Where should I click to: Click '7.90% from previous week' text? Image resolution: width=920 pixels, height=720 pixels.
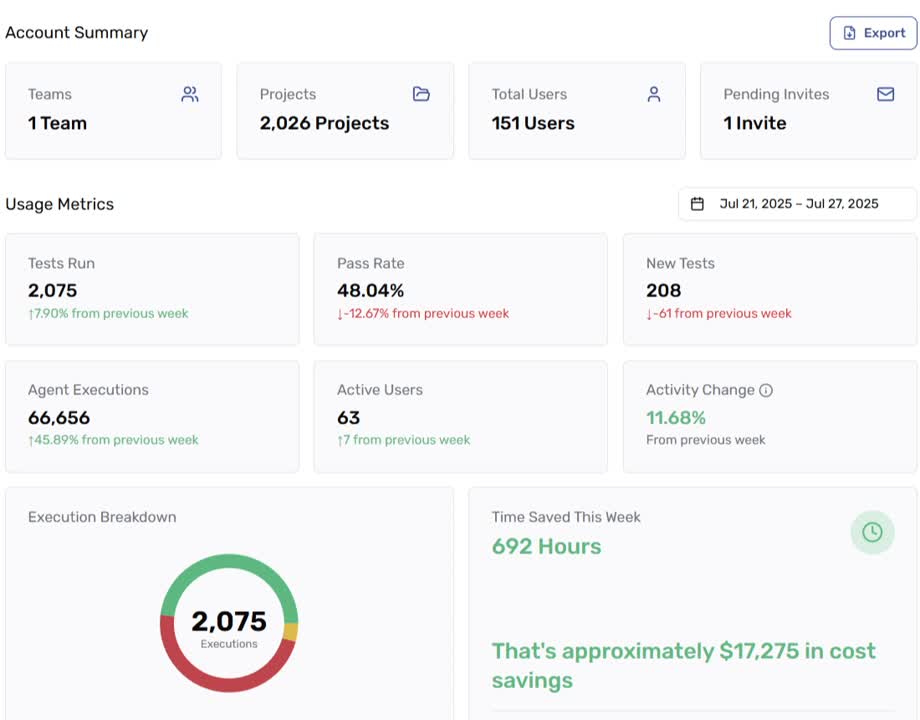109,313
